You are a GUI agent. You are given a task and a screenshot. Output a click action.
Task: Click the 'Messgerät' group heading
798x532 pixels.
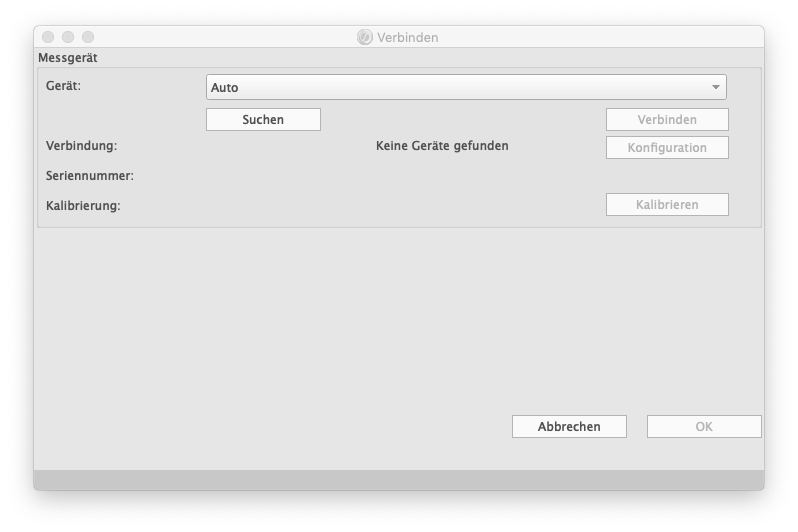click(x=68, y=58)
